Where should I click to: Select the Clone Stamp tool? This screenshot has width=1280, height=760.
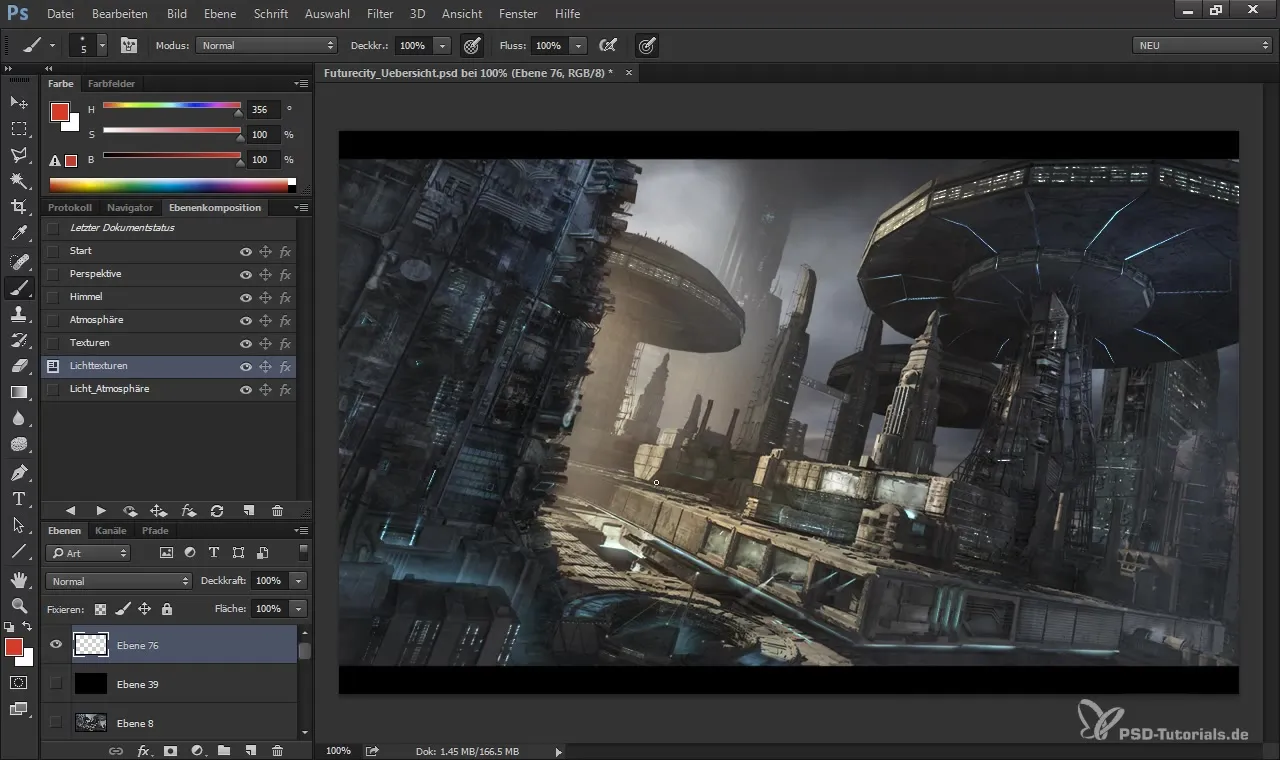point(19,314)
